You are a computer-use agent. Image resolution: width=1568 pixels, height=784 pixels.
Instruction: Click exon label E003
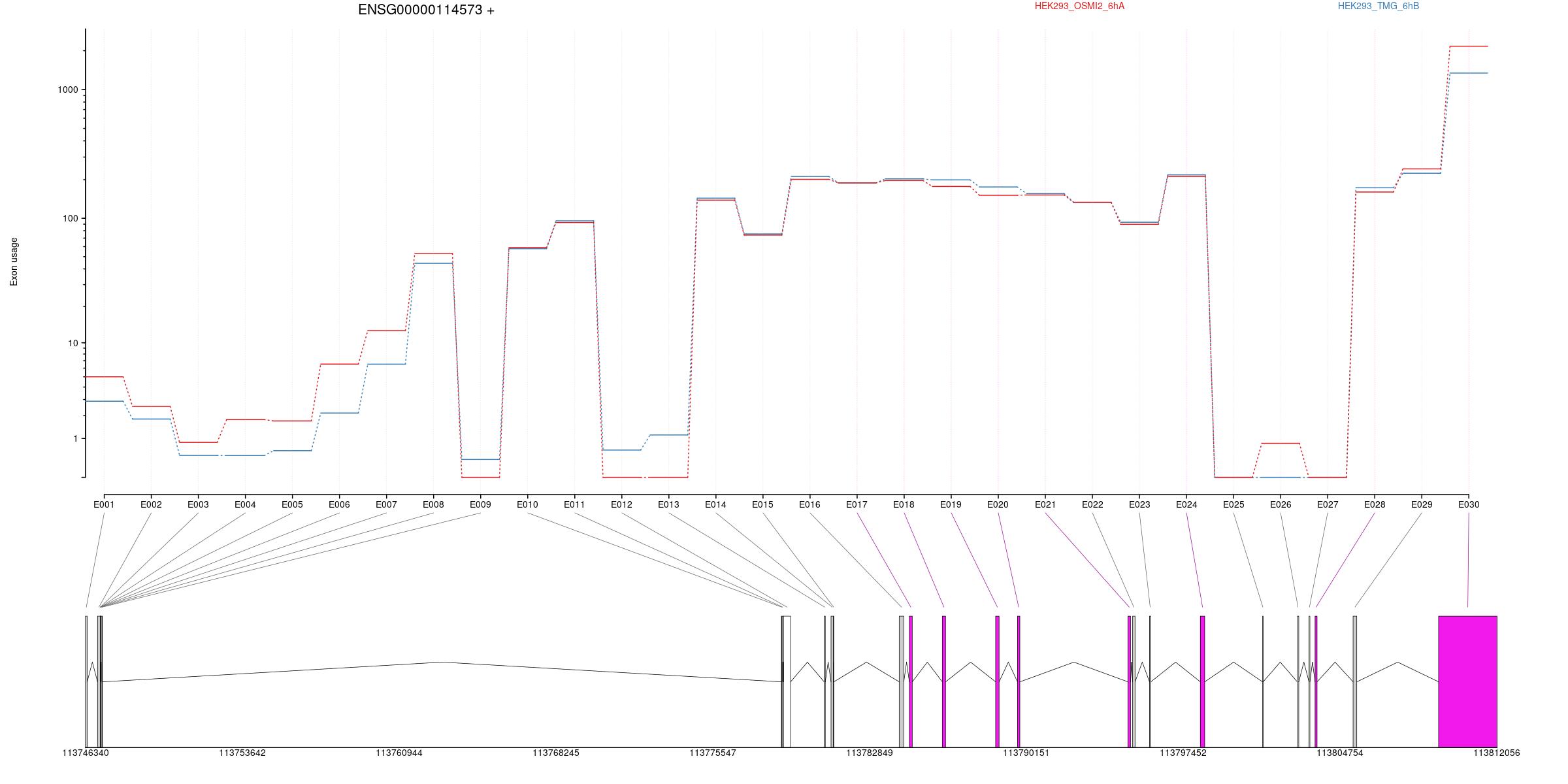(198, 504)
